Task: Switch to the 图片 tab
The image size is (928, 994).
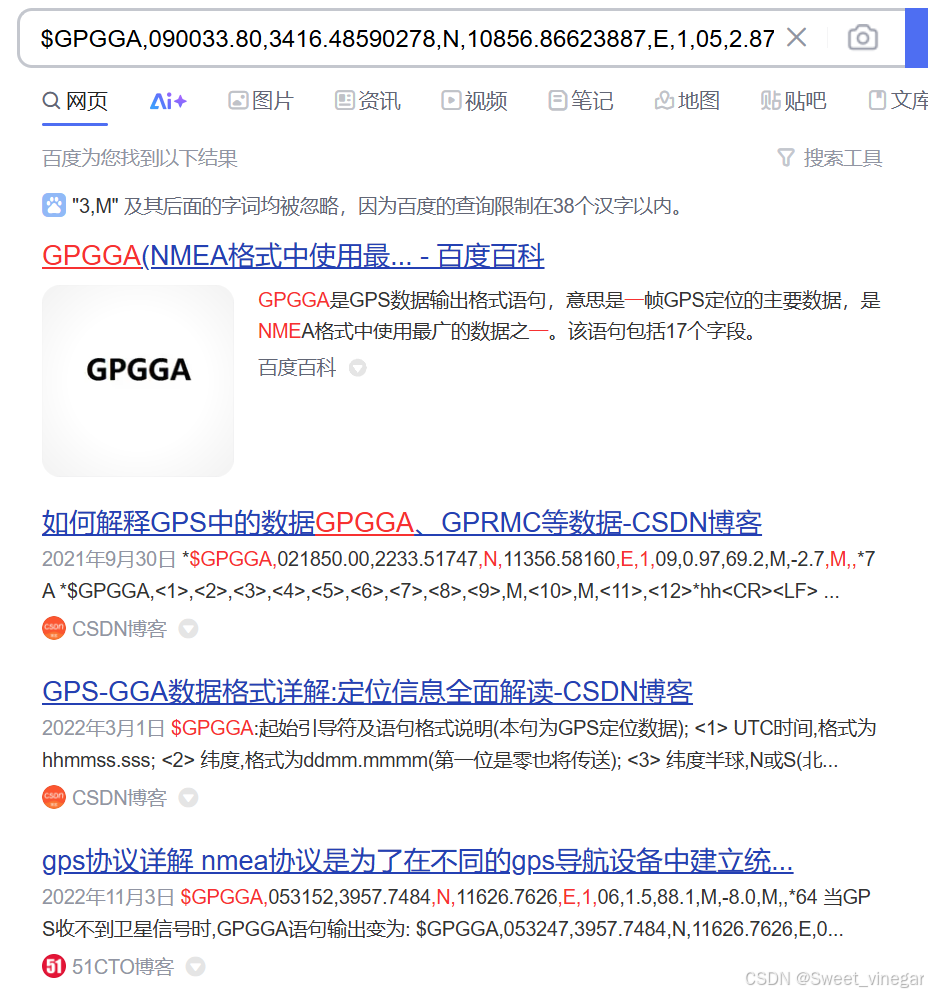Action: [x=261, y=101]
